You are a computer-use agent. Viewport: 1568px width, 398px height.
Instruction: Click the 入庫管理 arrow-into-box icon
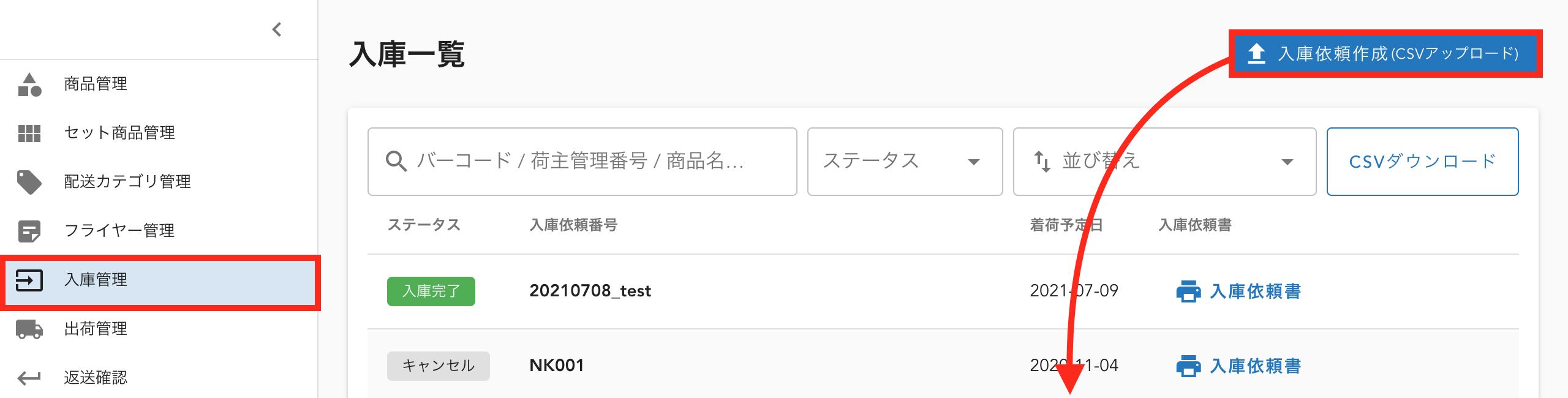[x=29, y=280]
